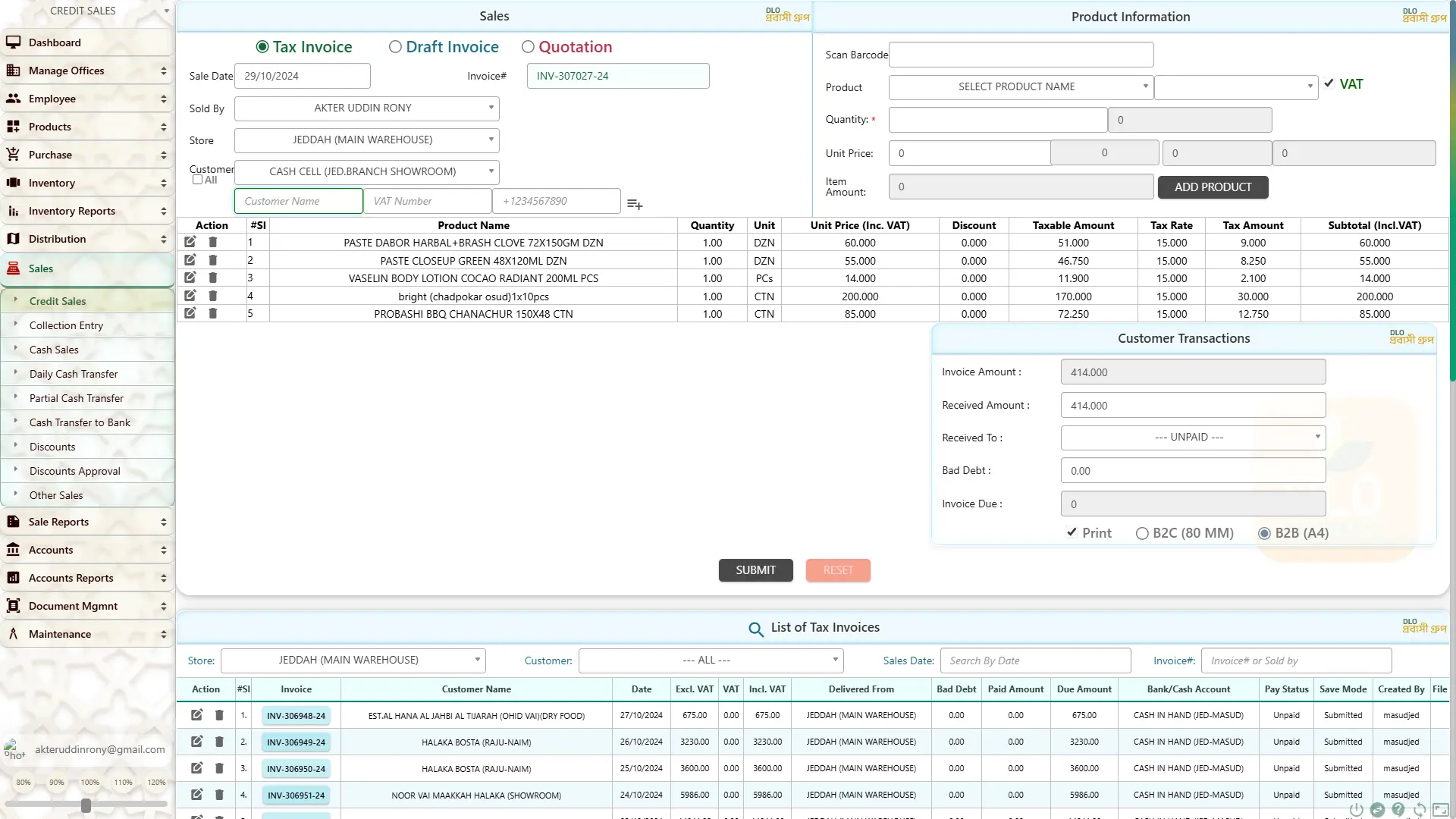Click the search magnifier icon
Screen dimensions: 1456x819
[x=755, y=629]
